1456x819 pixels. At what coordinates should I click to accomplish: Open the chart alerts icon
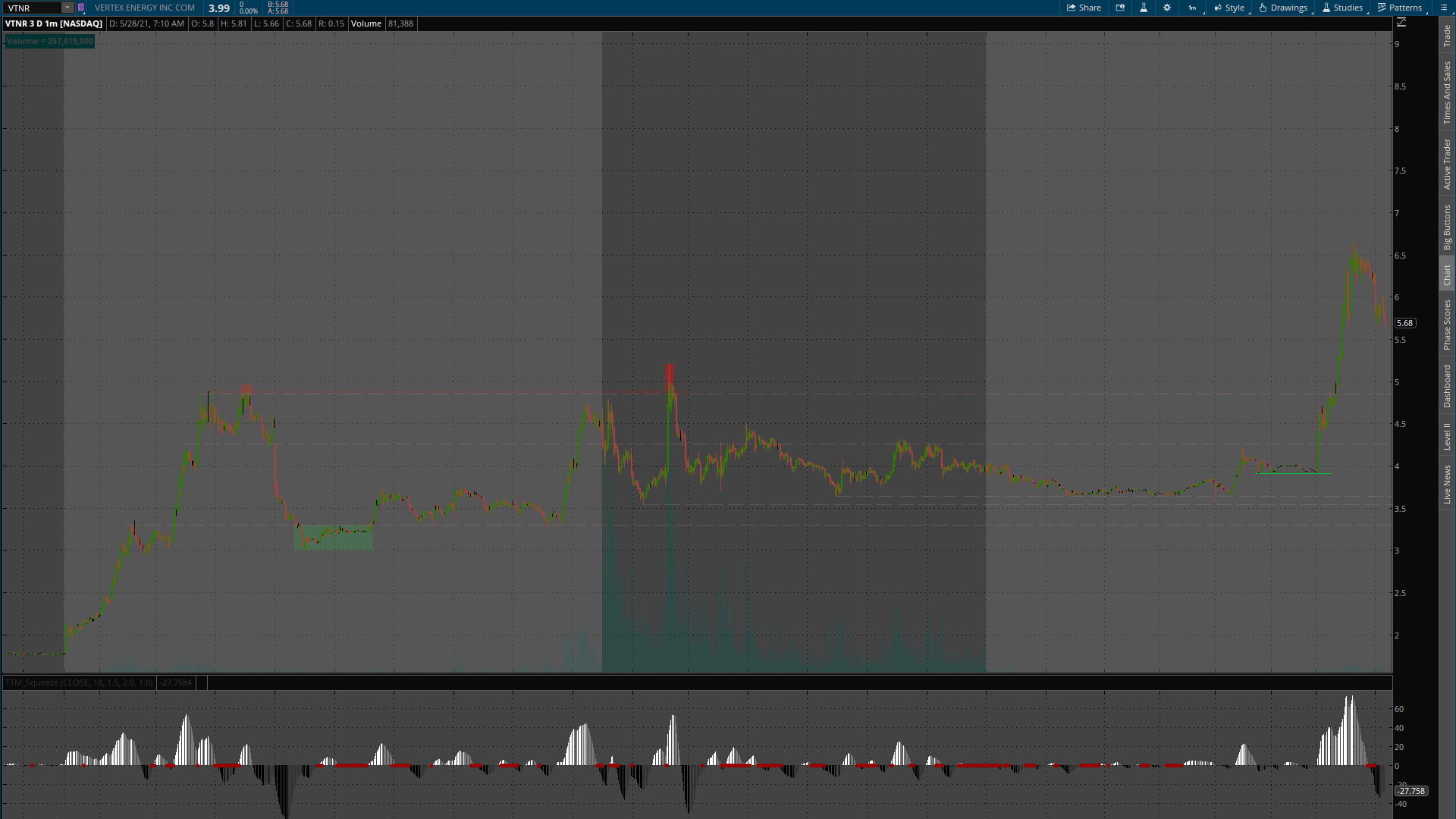pyautogui.click(x=1120, y=8)
